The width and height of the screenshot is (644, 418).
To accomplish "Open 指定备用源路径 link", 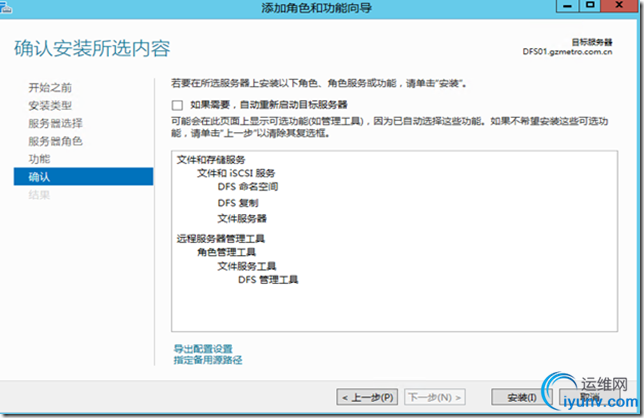I will pos(208,360).
